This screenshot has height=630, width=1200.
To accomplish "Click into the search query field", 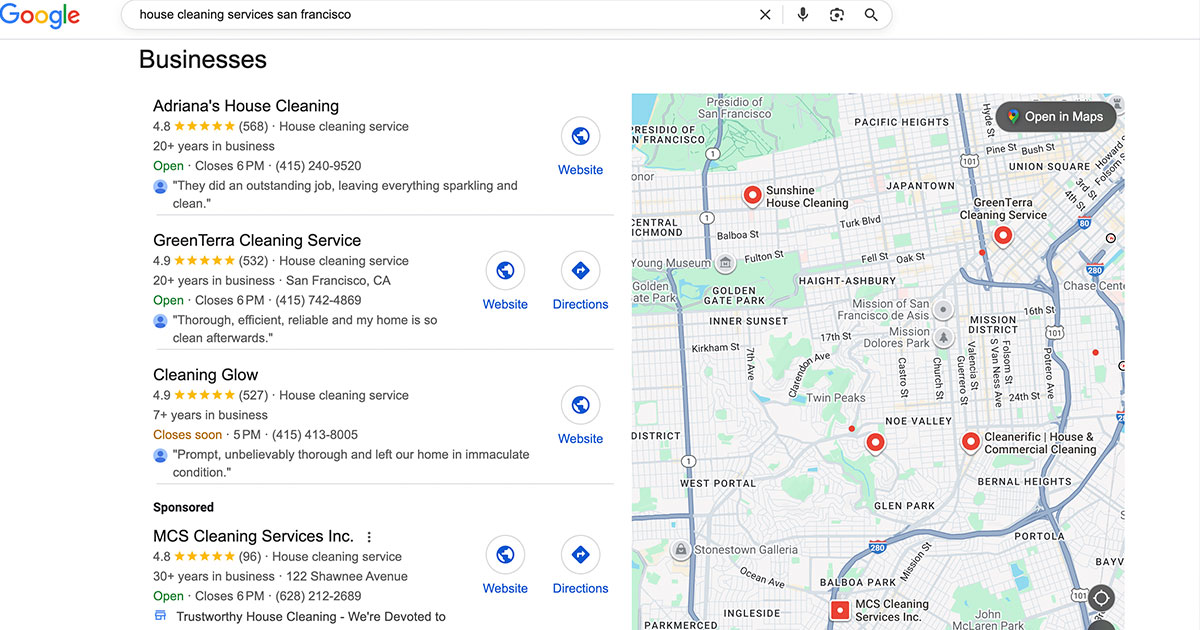I will [440, 15].
